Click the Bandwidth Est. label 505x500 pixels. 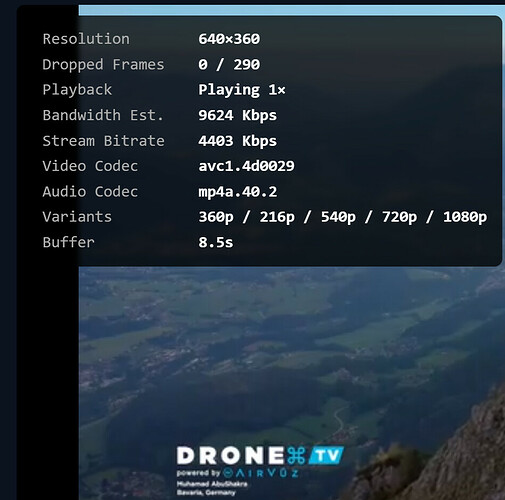click(x=103, y=115)
